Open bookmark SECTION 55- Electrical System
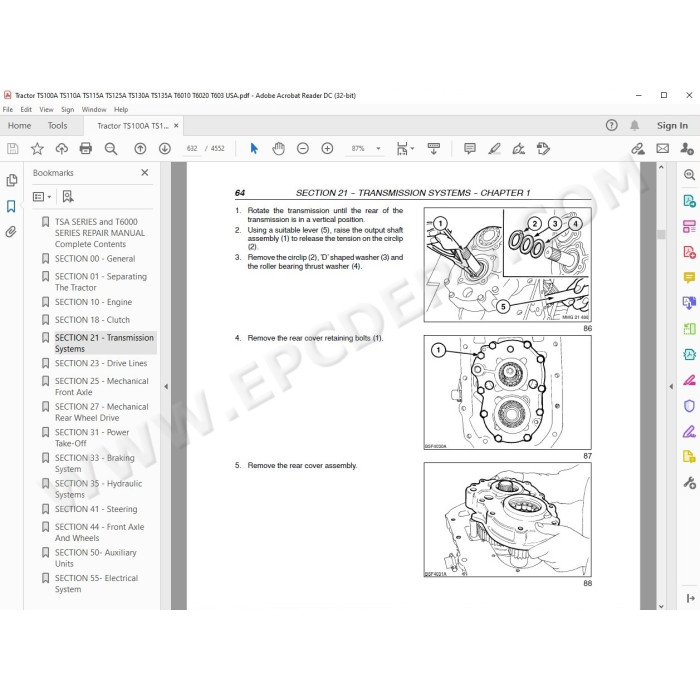 click(x=96, y=583)
